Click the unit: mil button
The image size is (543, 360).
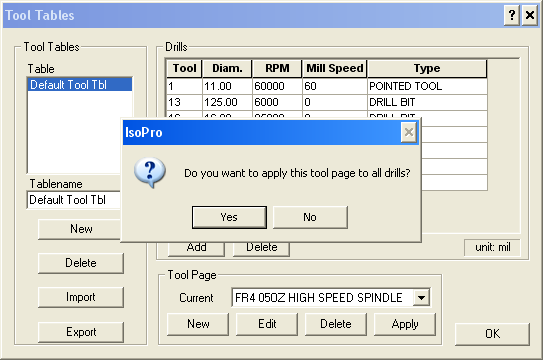pos(492,247)
